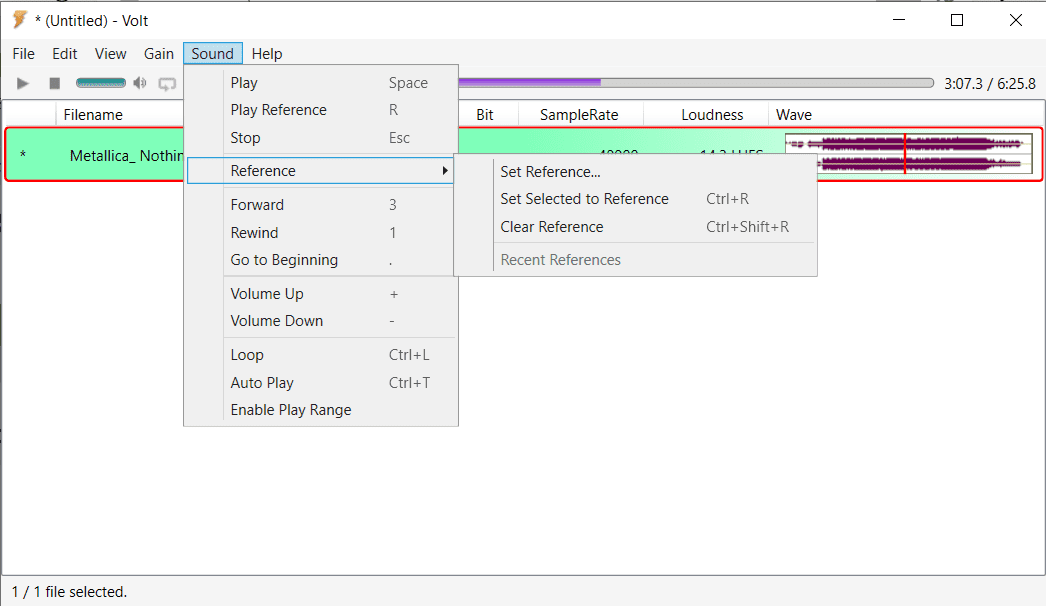This screenshot has width=1046, height=606.
Task: Click the speaker volume icon
Action: click(x=140, y=84)
